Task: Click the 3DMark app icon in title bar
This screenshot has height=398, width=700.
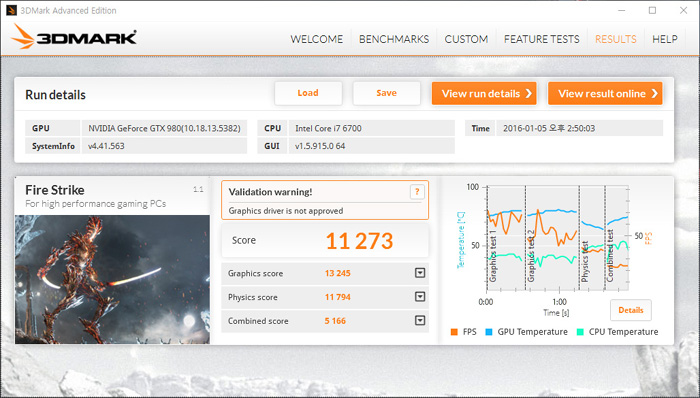Action: [11, 10]
